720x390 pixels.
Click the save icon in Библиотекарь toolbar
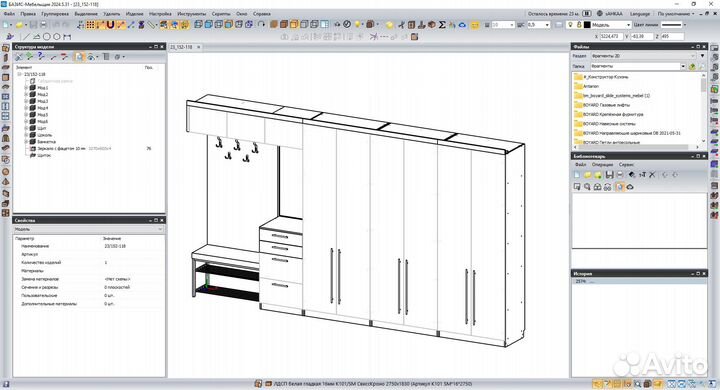click(609, 175)
